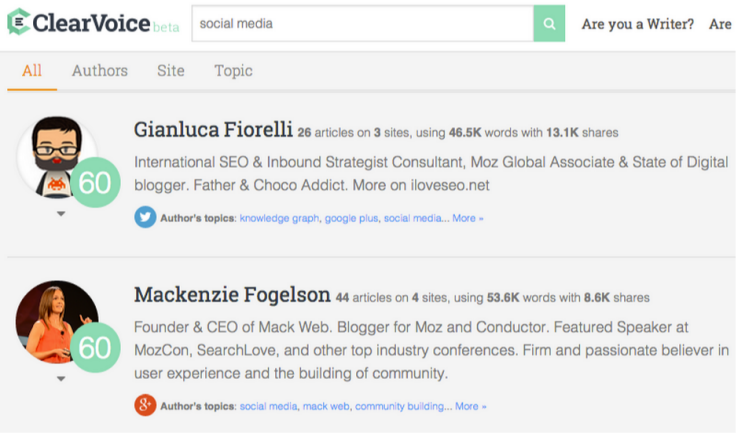Expand More topics for Gianluca Fiorelli
Screen dimensions: 738x433
pos(468,218)
